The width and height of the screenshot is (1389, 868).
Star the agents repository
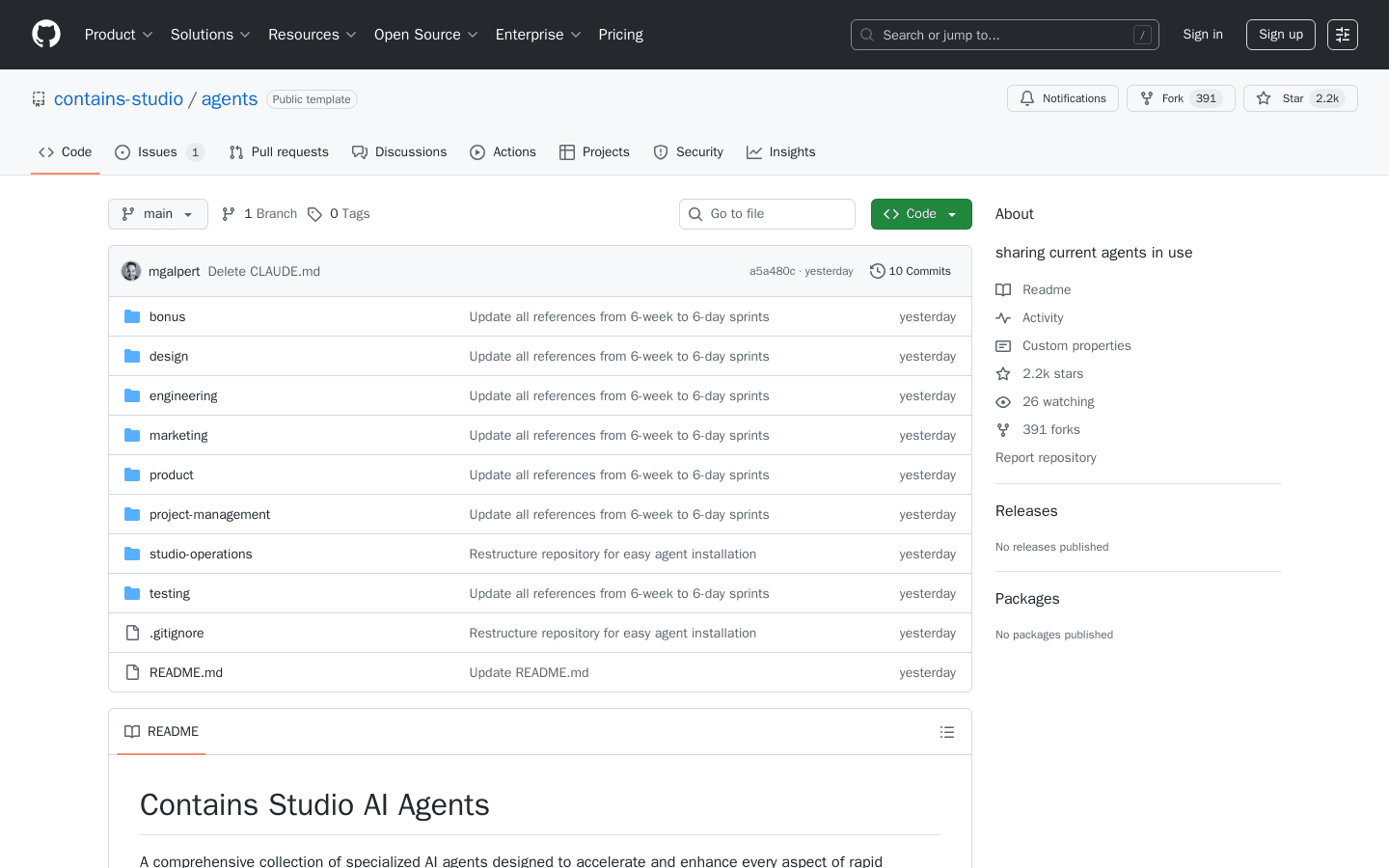[x=1299, y=97]
